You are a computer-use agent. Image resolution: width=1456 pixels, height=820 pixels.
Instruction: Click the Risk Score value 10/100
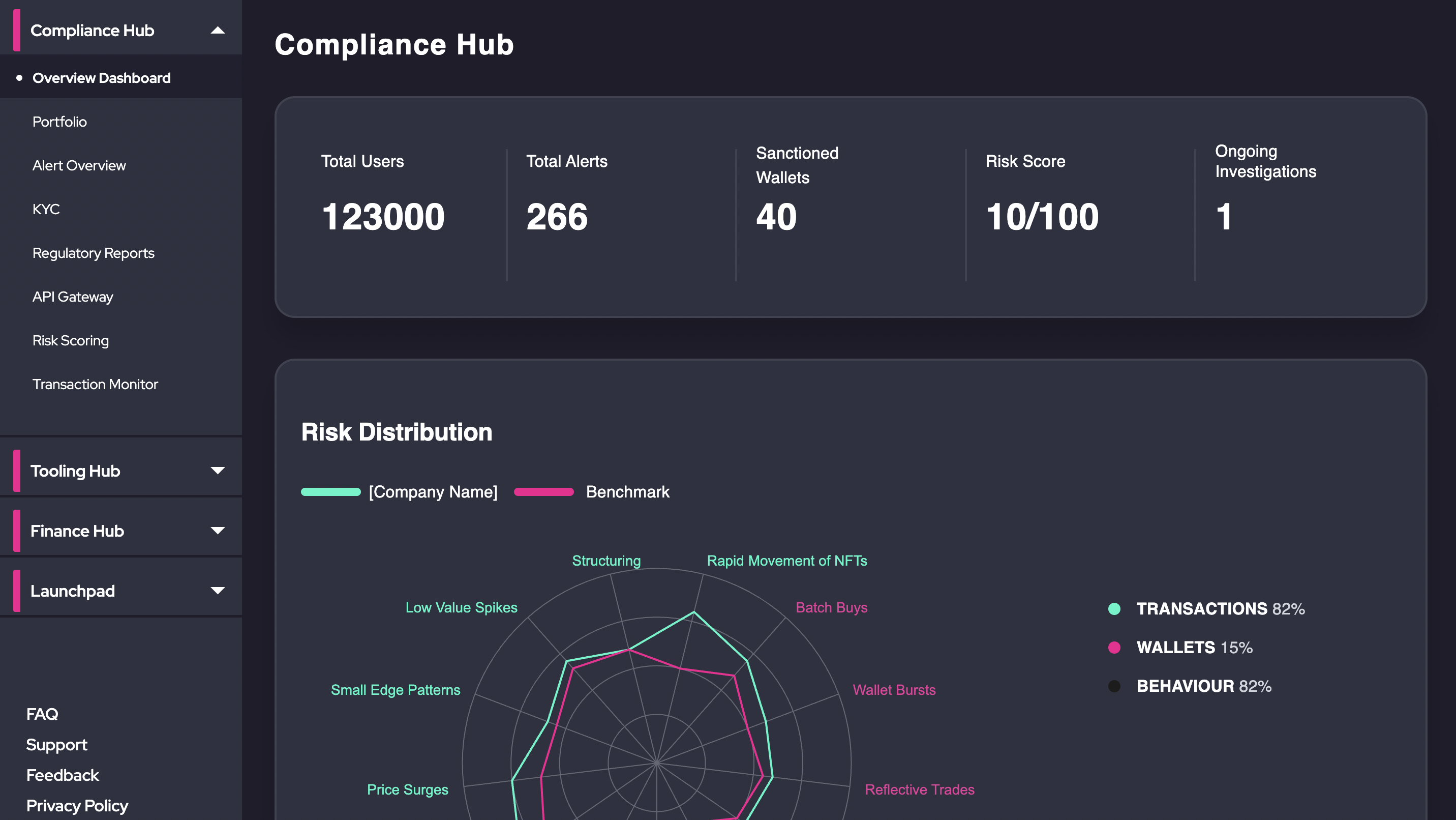click(1042, 217)
